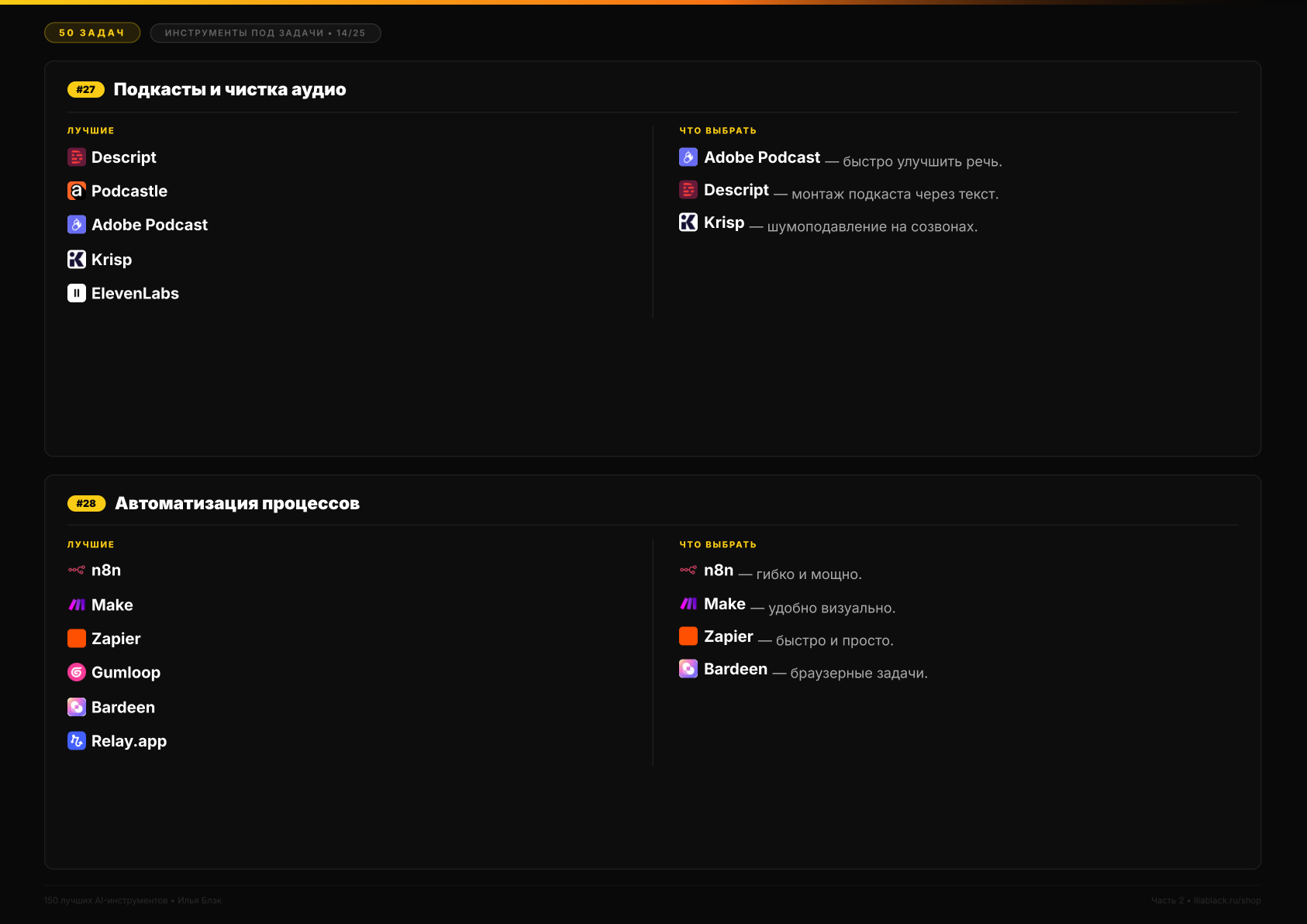Click the Bardeen icon in the left list

click(77, 707)
